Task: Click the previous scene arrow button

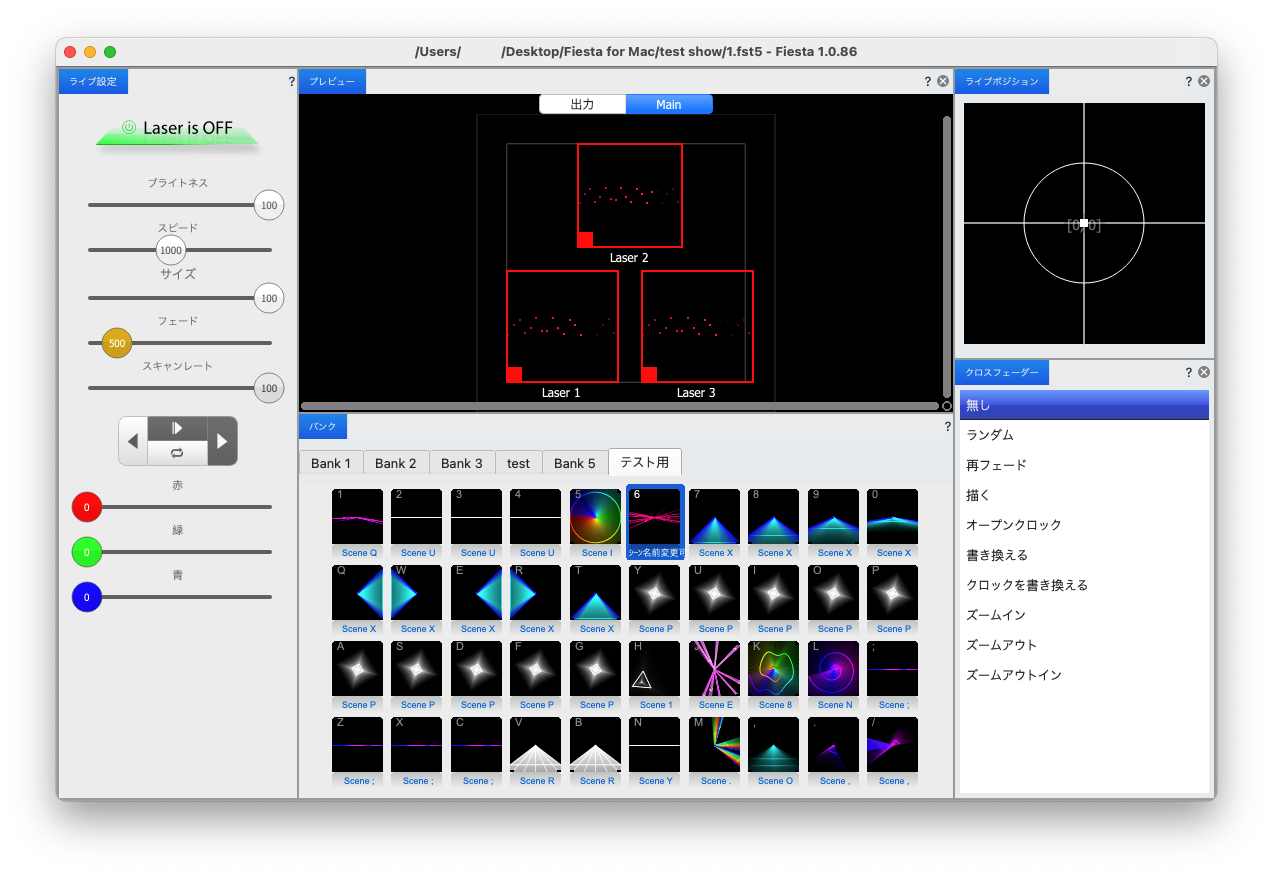Action: point(133,441)
